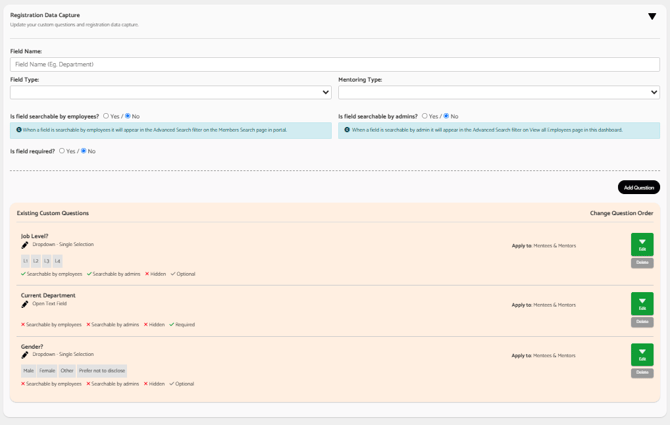This screenshot has width=670, height=425.
Task: Select No for searchable by admins
Action: (x=446, y=116)
